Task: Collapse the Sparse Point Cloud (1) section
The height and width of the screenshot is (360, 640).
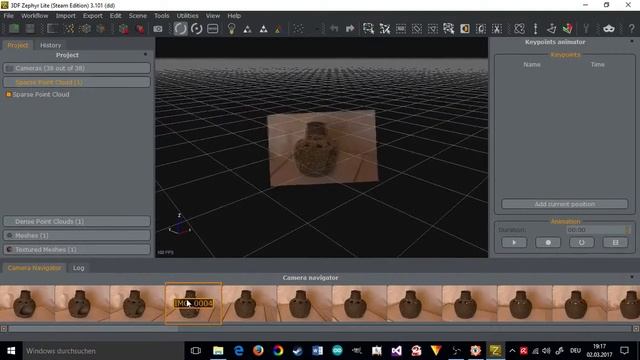Action: click(x=77, y=82)
